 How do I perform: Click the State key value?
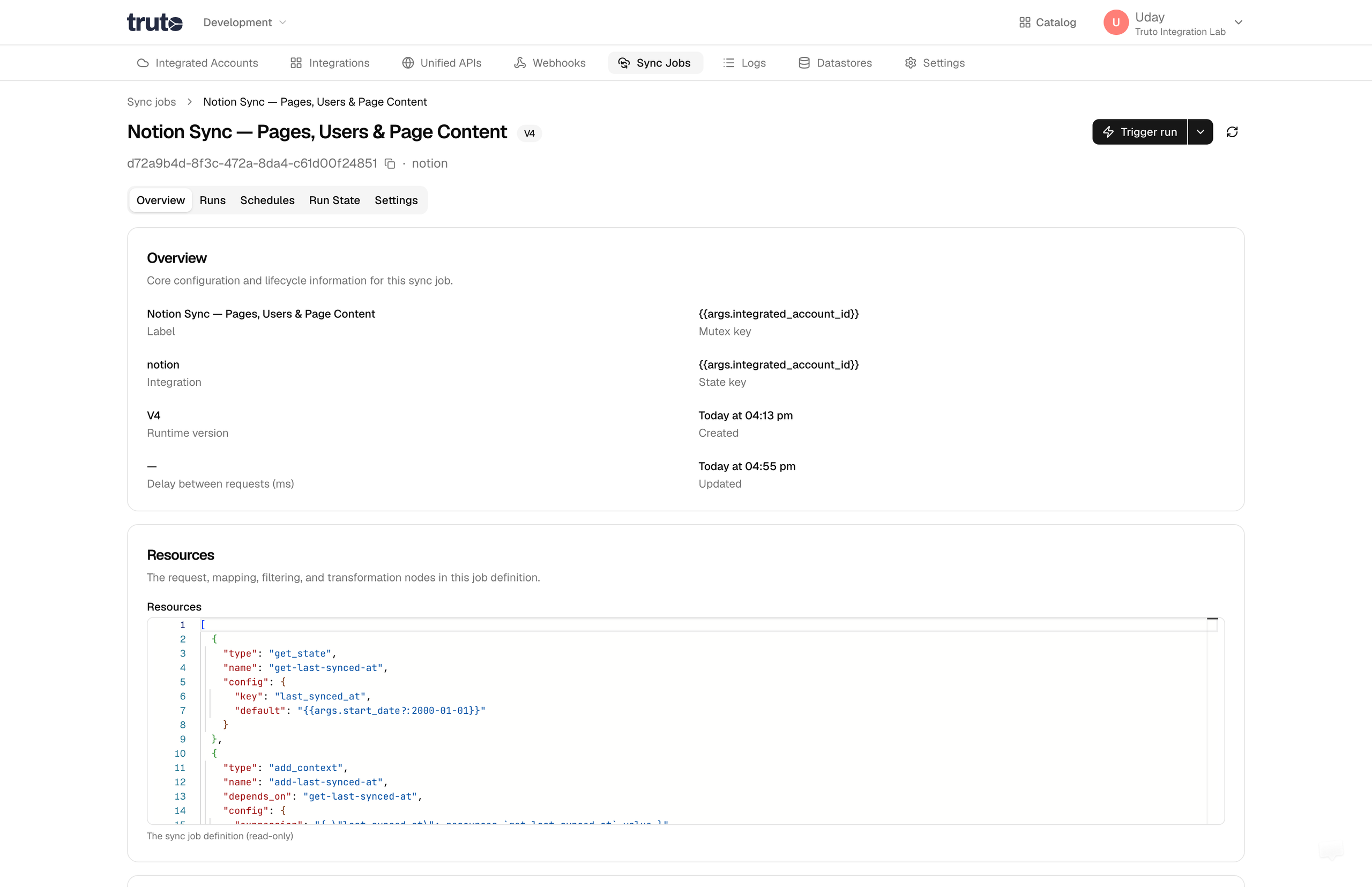778,364
